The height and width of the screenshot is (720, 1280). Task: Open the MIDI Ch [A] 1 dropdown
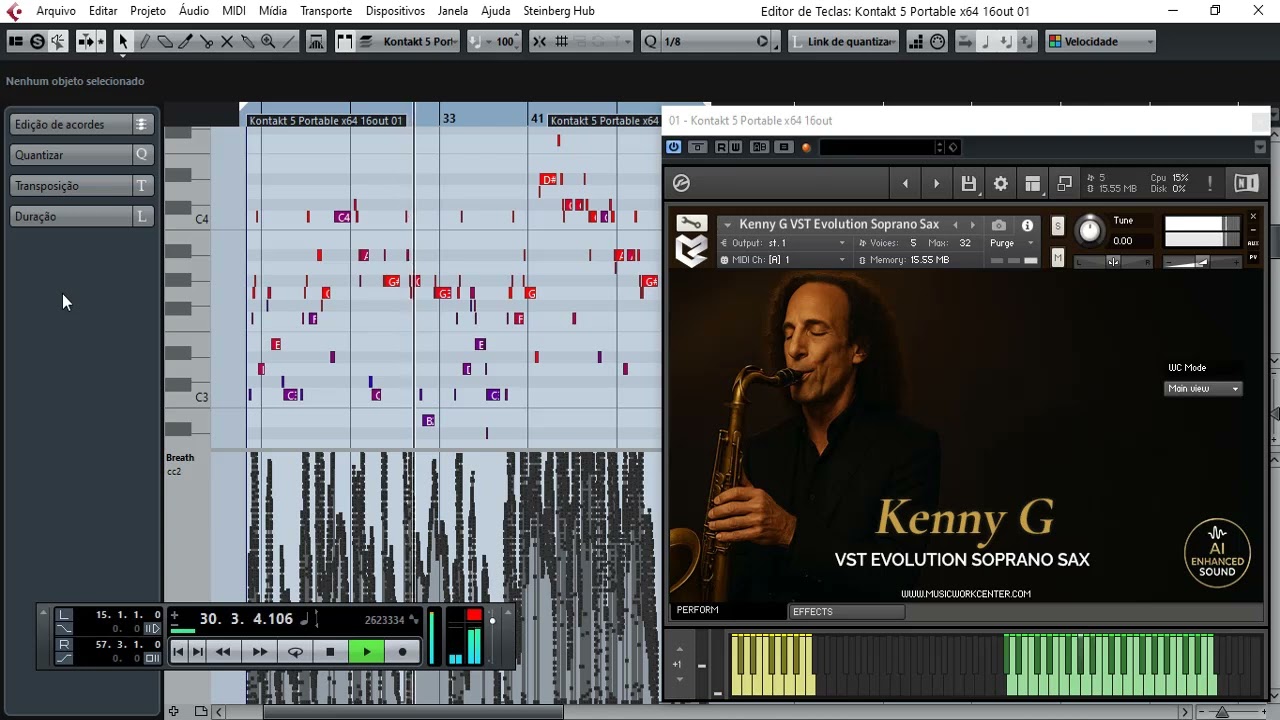[783, 260]
